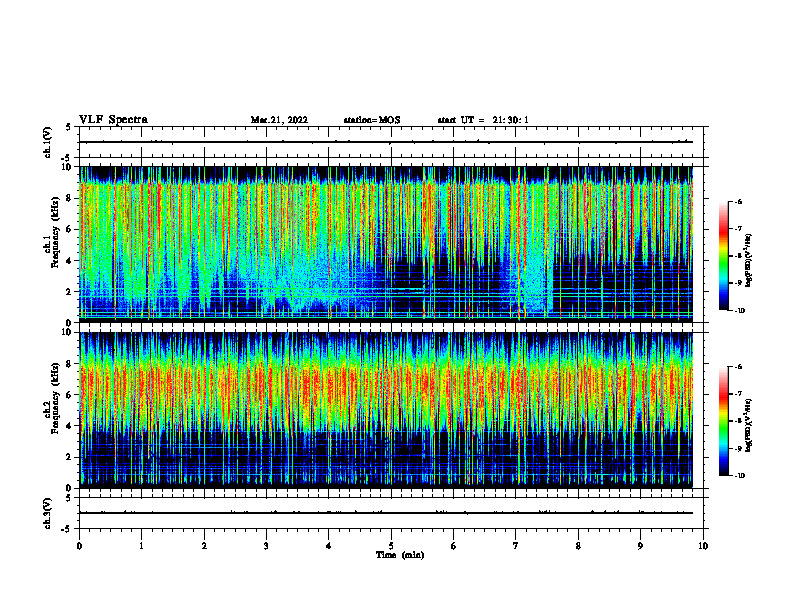Image resolution: width=792 pixels, height=612 pixels.
Task: Click time-axis tick label "5"
Action: click(391, 546)
